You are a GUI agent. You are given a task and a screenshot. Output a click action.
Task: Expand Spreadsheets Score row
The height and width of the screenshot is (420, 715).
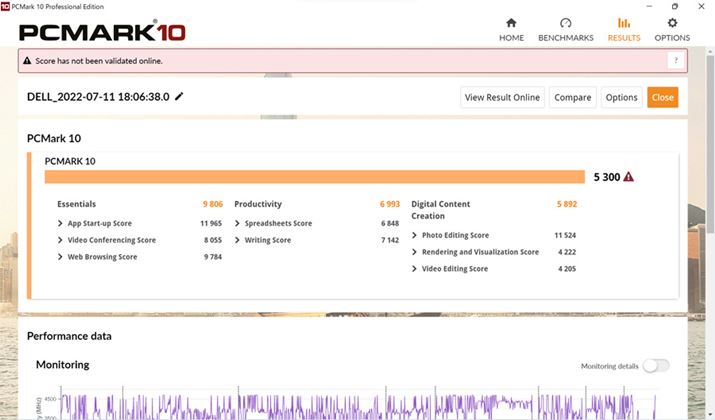tap(238, 223)
